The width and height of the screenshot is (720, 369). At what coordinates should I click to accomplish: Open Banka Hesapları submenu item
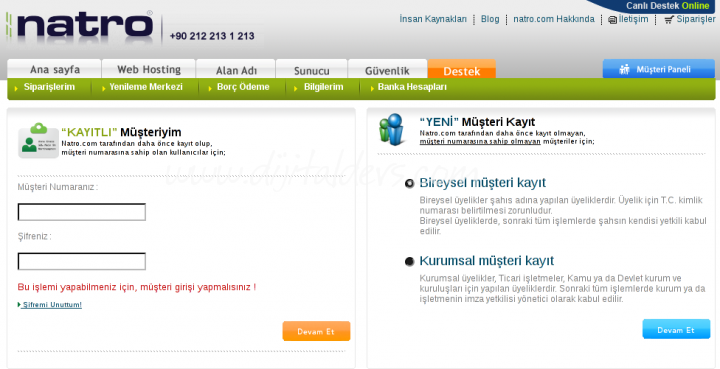[412, 87]
